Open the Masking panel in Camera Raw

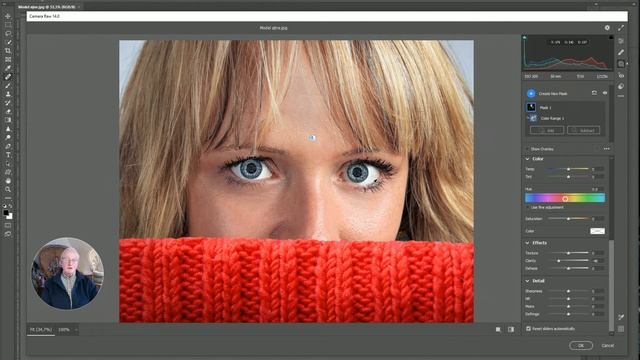click(621, 64)
